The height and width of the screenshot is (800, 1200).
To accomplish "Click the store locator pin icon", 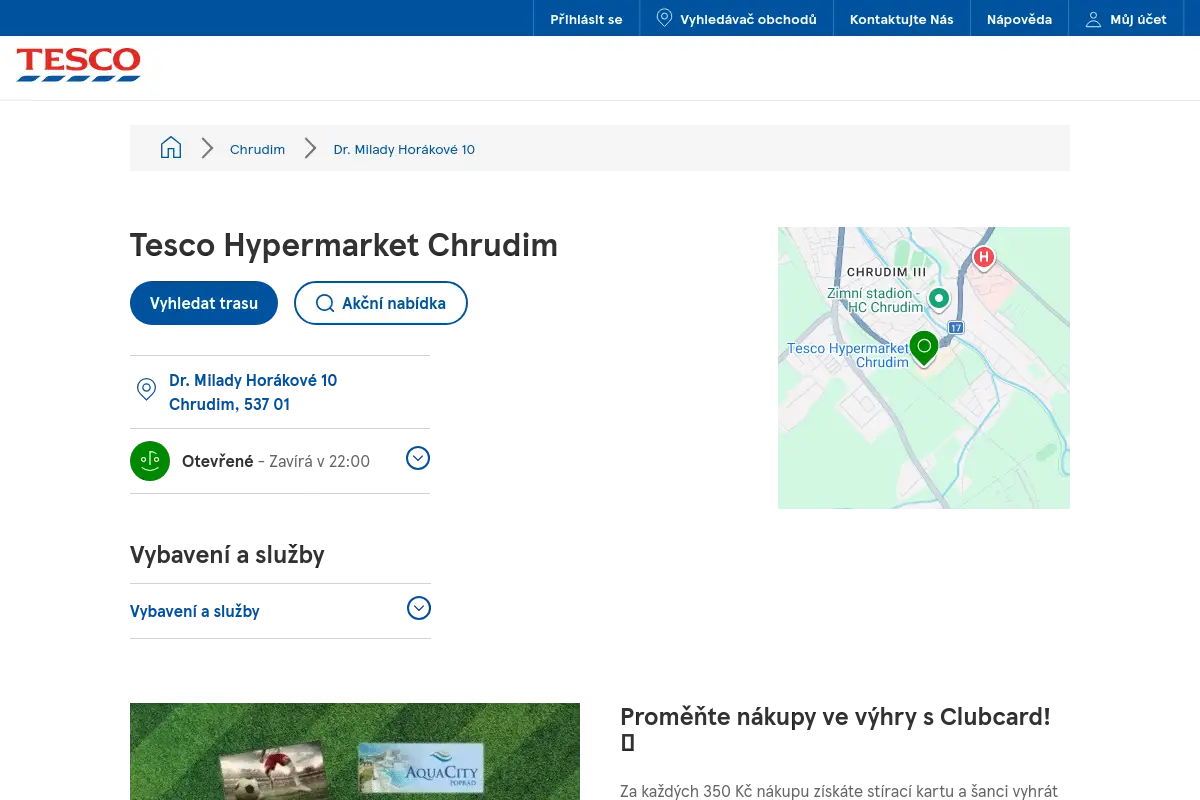I will 664,18.
